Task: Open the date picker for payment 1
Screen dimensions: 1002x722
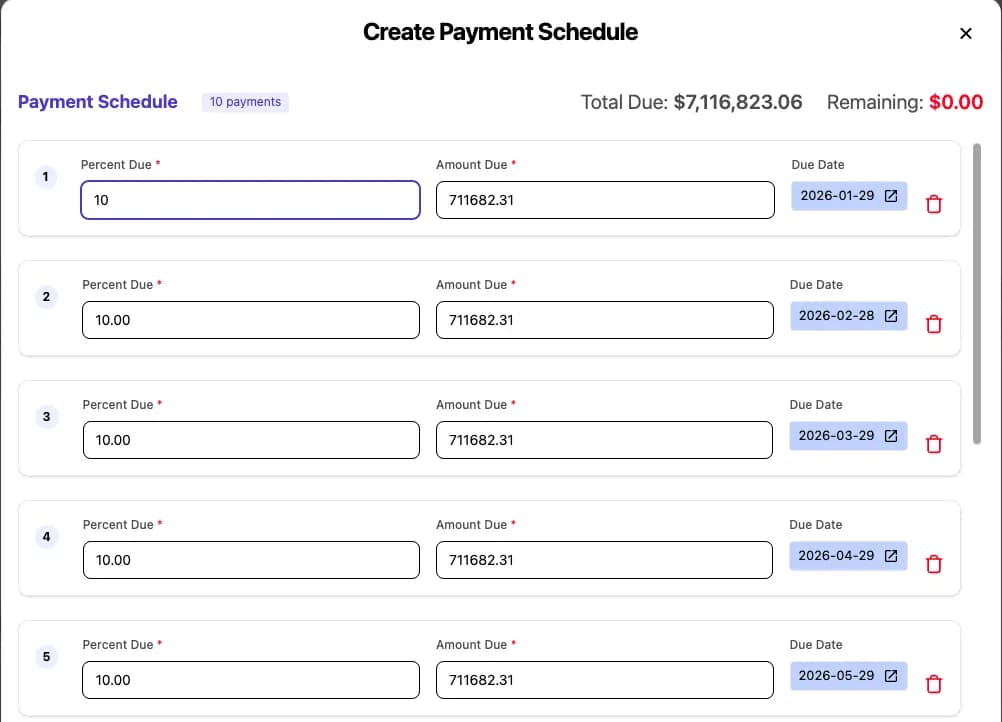Action: coord(891,195)
